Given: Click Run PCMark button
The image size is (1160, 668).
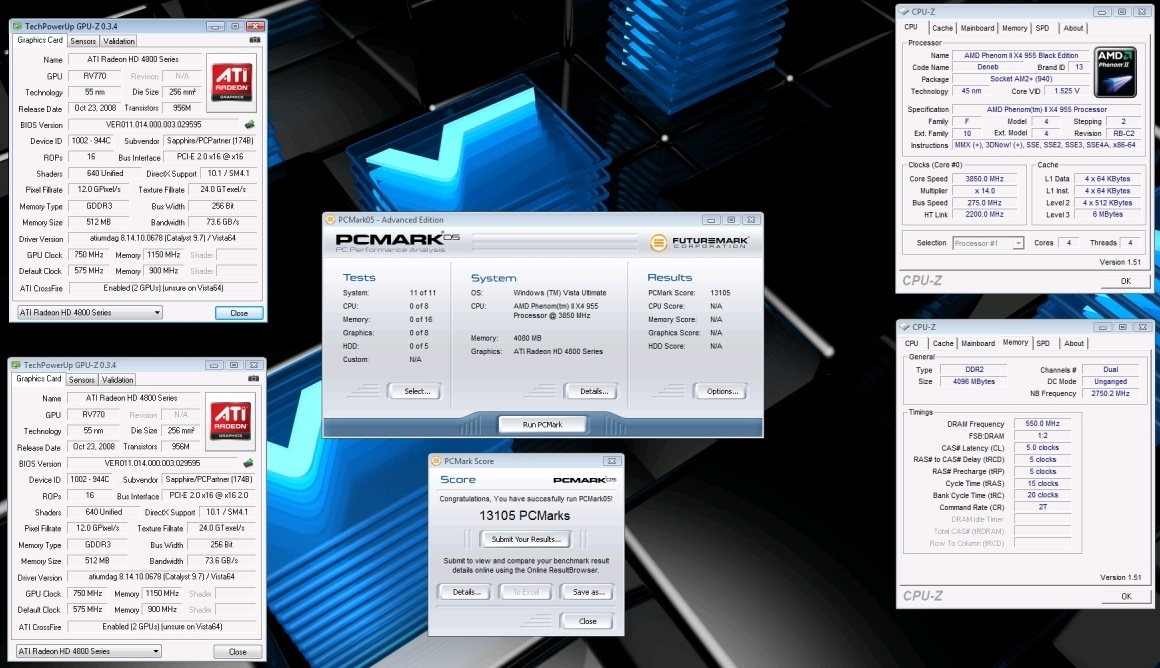Looking at the screenshot, I should coord(542,425).
